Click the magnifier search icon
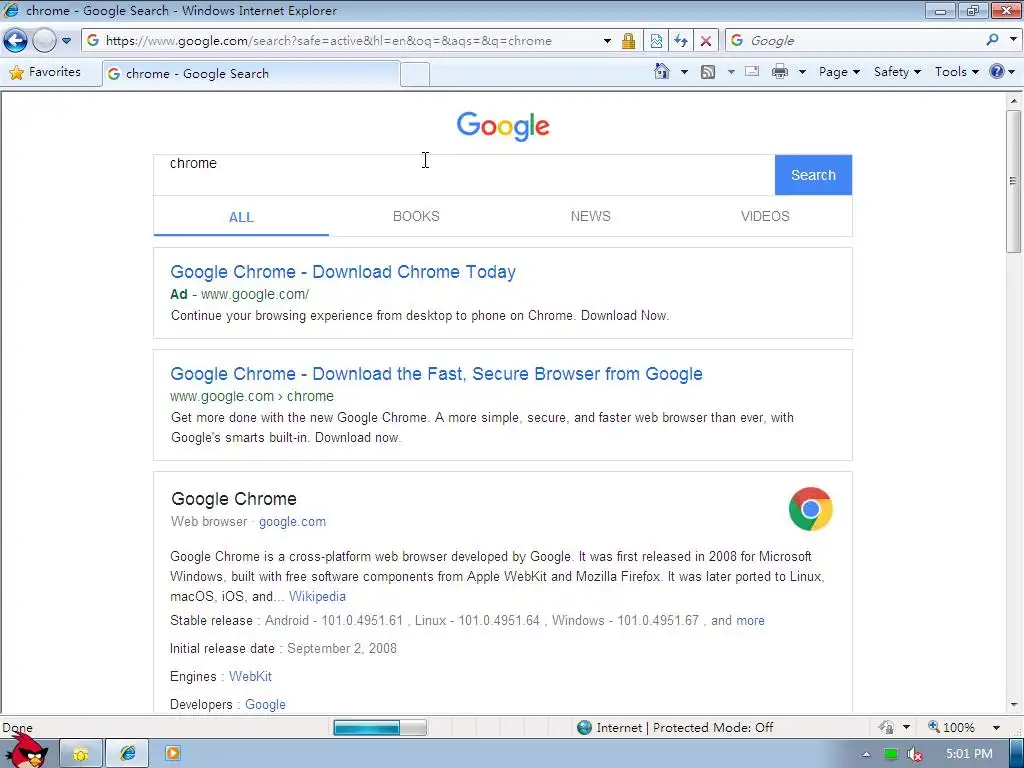 tap(993, 40)
